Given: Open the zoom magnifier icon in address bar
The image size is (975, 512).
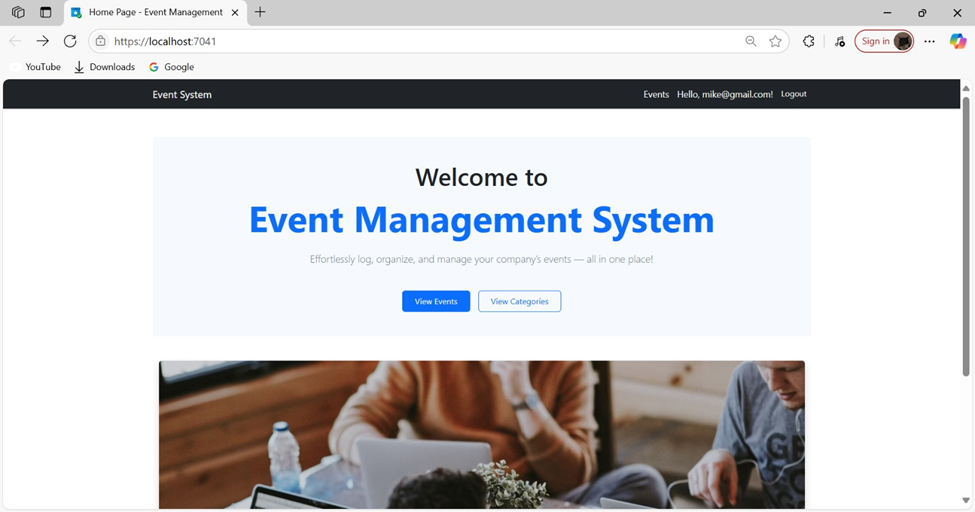Looking at the screenshot, I should point(751,41).
